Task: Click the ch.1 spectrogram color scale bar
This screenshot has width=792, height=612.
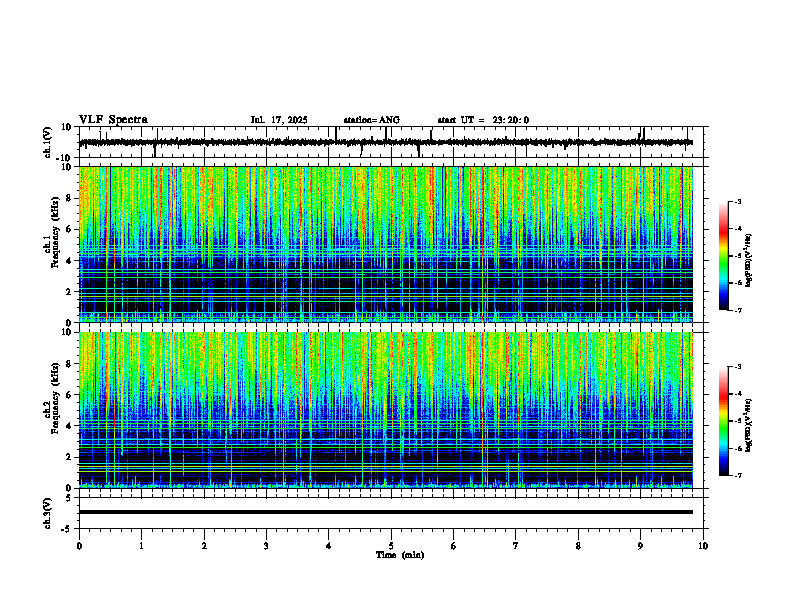Action: pos(724,256)
